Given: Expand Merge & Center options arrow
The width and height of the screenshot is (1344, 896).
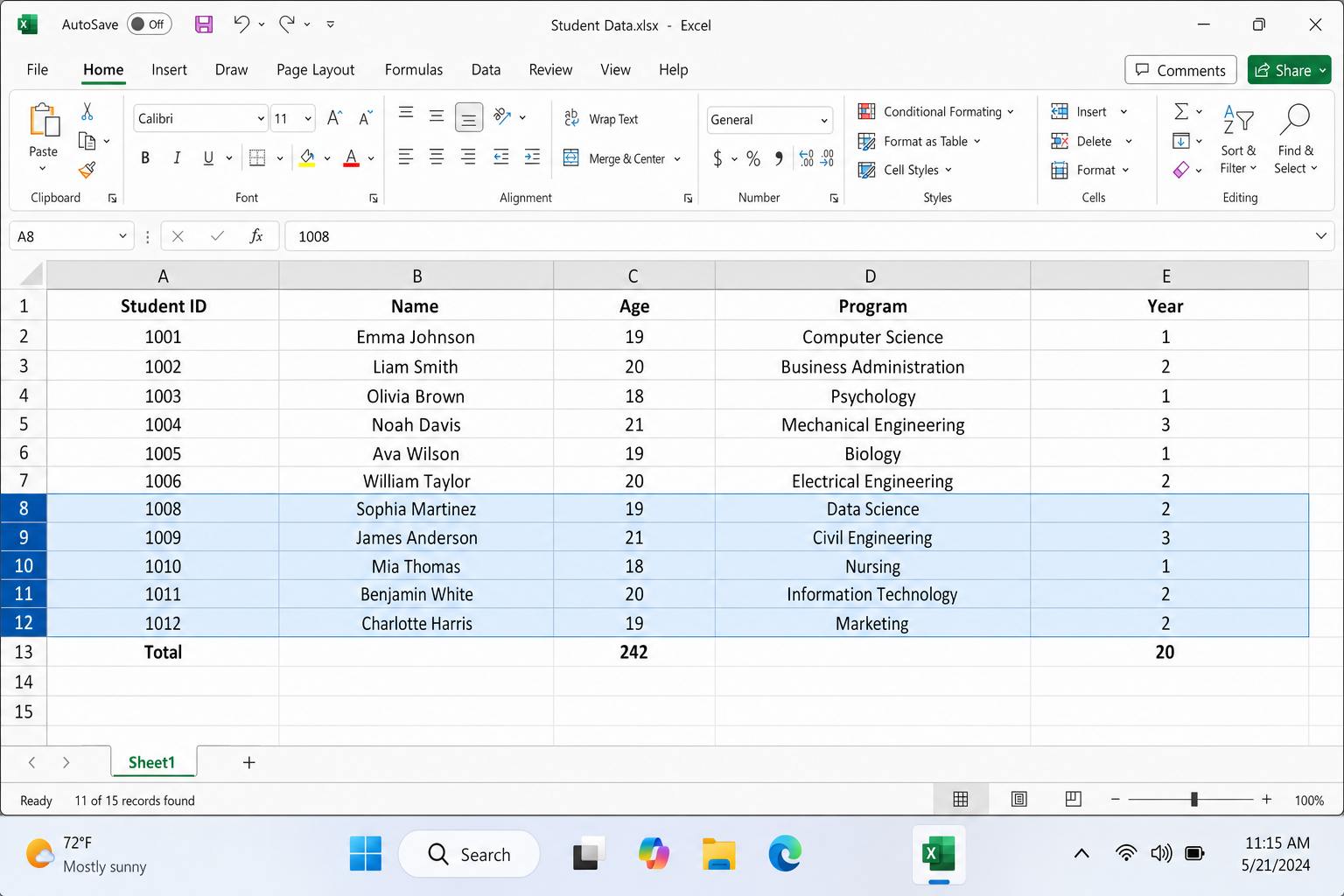Looking at the screenshot, I should [x=677, y=159].
